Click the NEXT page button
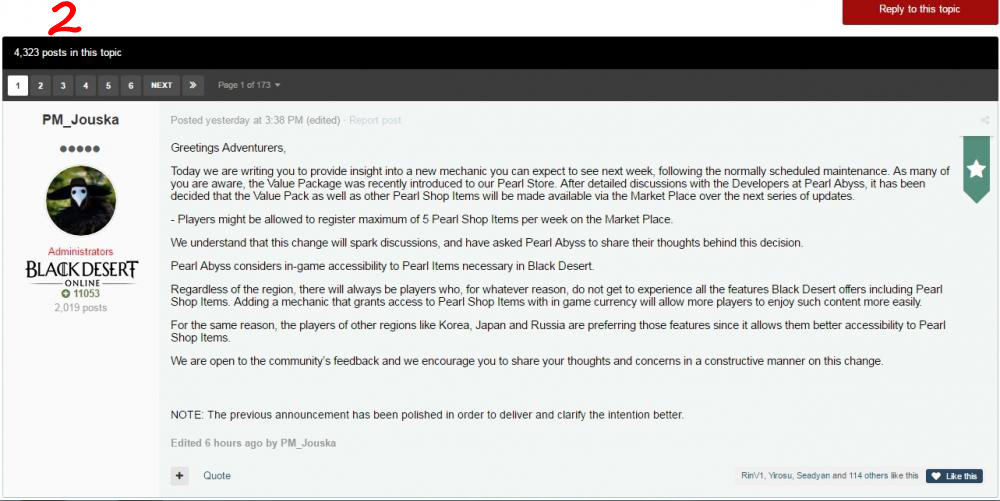This screenshot has width=1000, height=501. pyautogui.click(x=161, y=85)
